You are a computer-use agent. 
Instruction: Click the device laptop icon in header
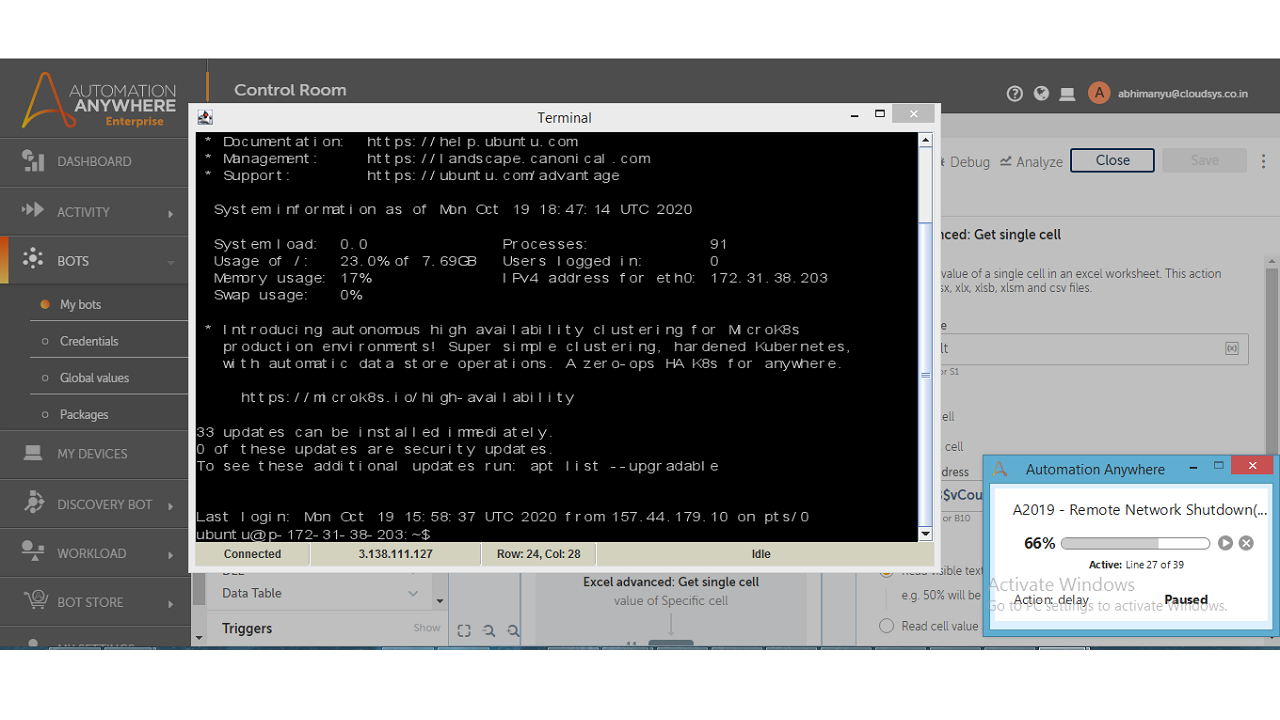point(1067,94)
